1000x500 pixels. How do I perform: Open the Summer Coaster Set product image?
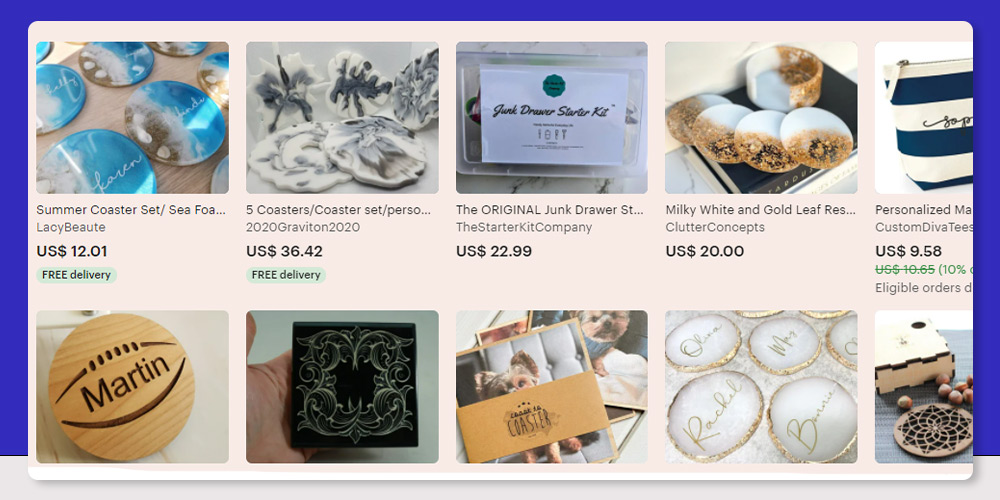(133, 118)
